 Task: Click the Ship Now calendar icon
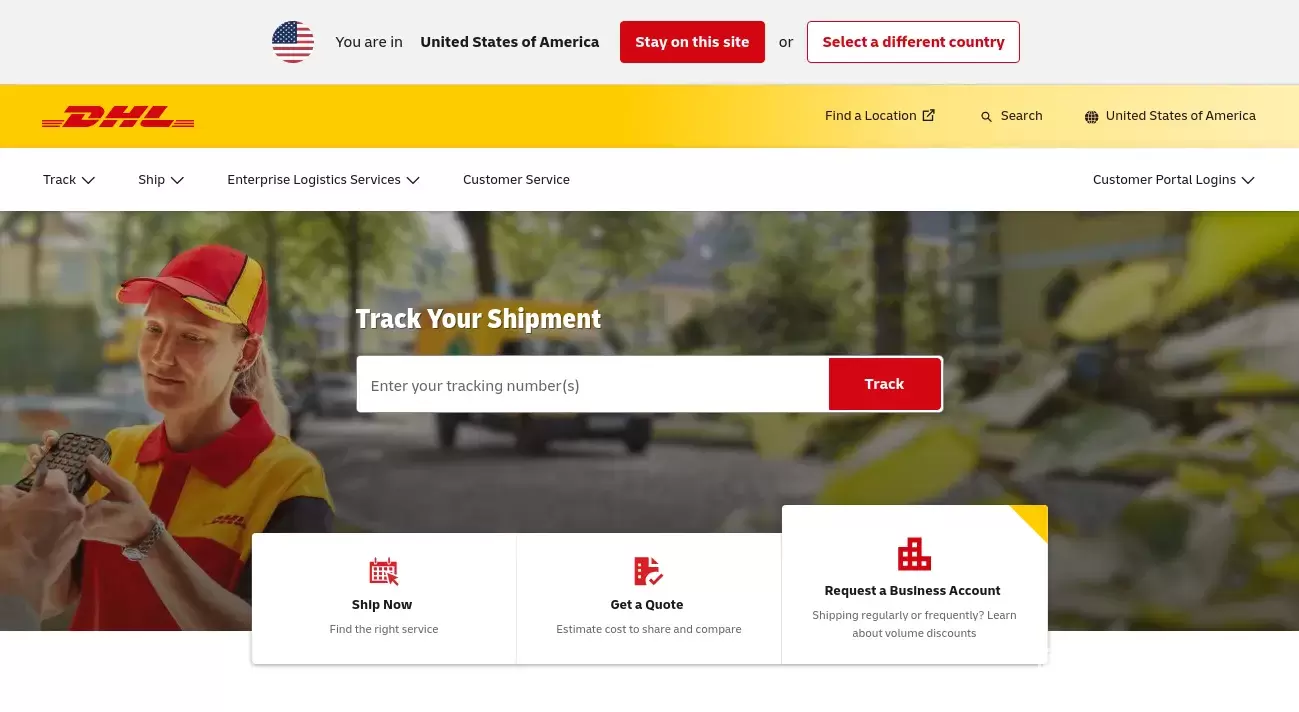[x=384, y=571]
